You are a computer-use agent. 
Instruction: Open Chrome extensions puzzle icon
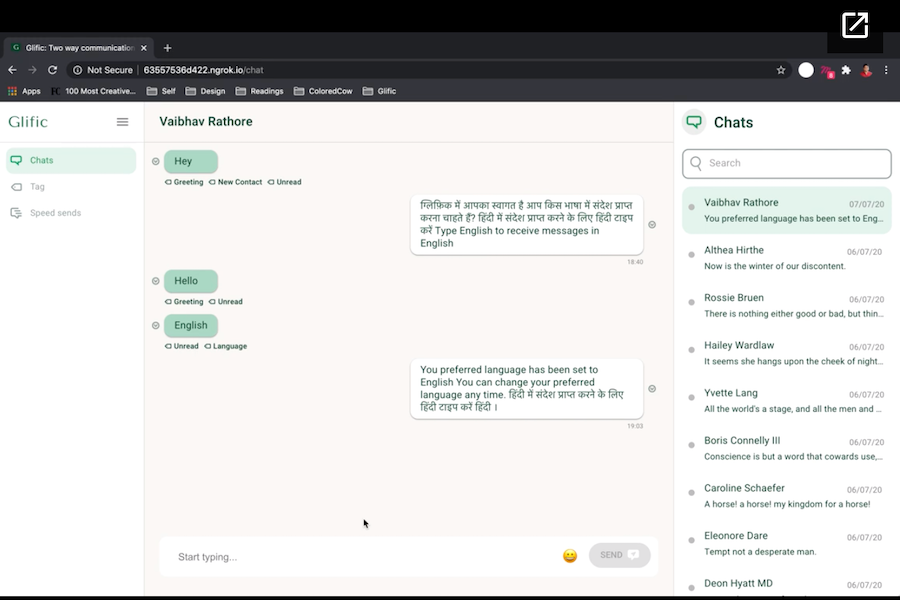pos(846,70)
